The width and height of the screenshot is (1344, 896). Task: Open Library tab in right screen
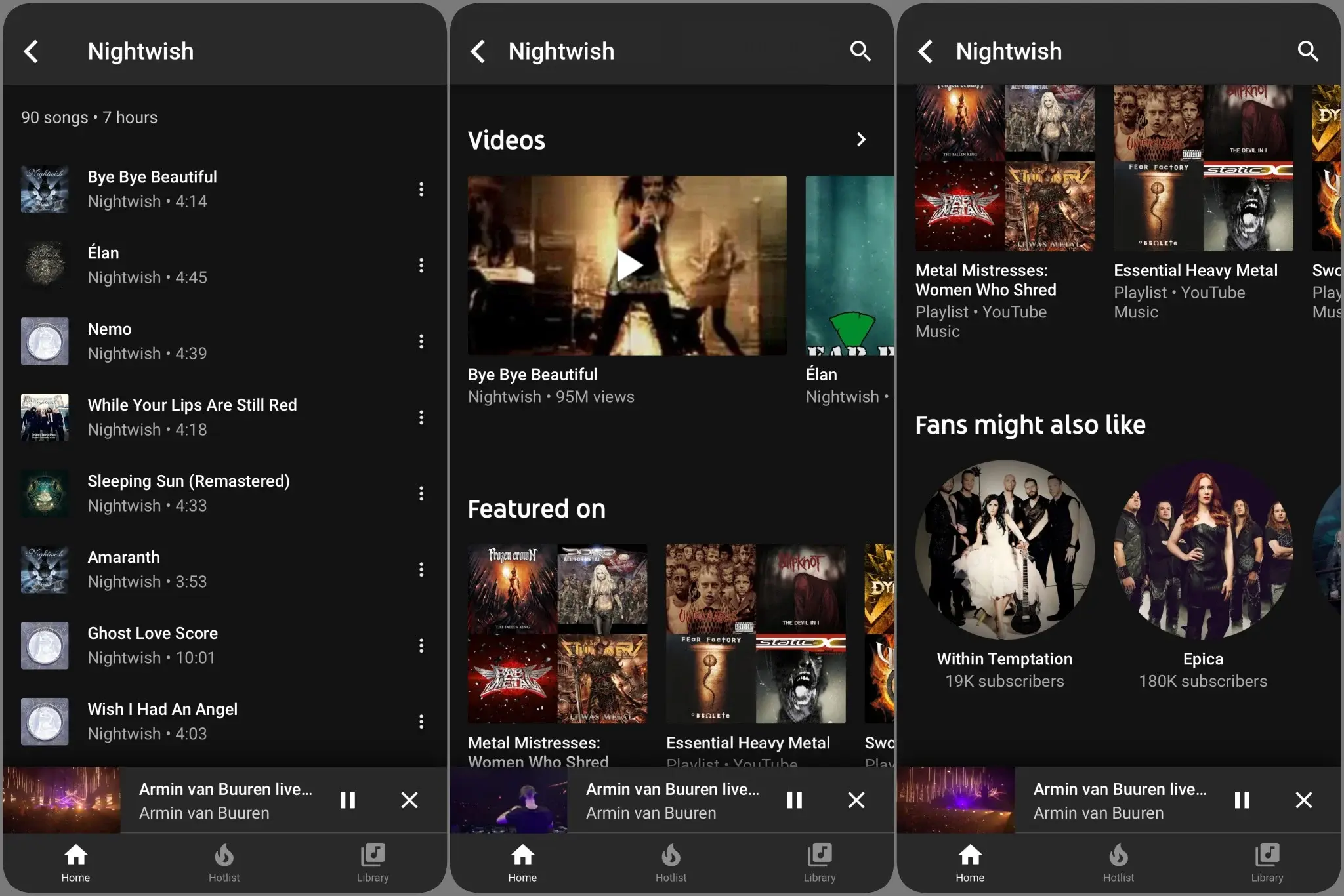pyautogui.click(x=1267, y=863)
